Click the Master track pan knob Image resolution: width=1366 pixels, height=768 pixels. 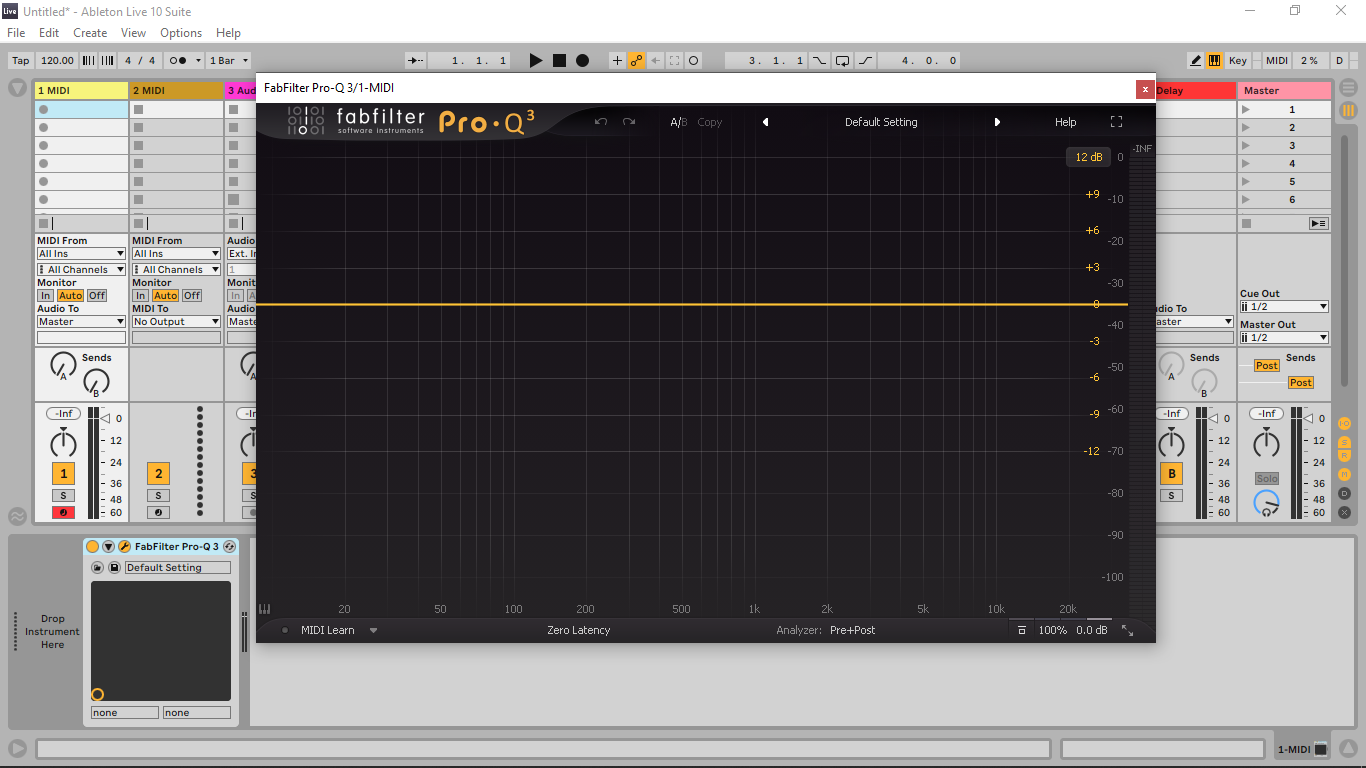(1266, 443)
